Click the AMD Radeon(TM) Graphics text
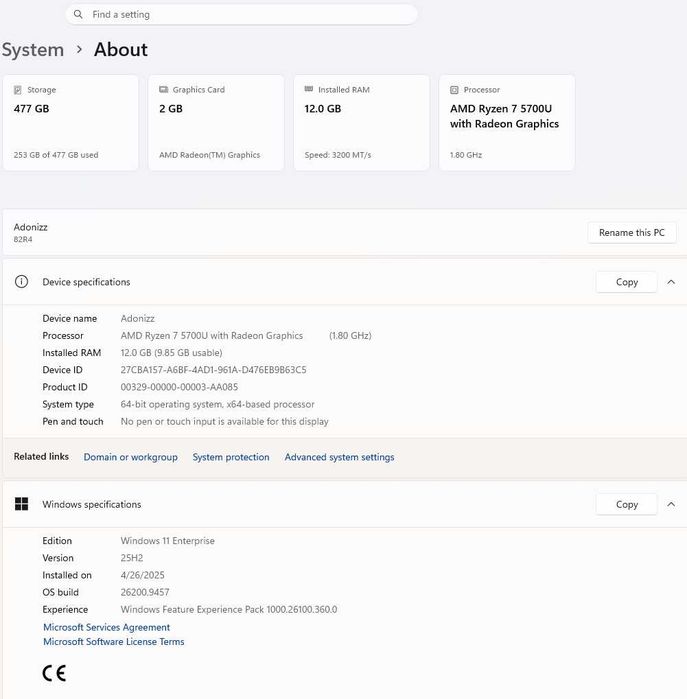The width and height of the screenshot is (687, 699). click(210, 155)
